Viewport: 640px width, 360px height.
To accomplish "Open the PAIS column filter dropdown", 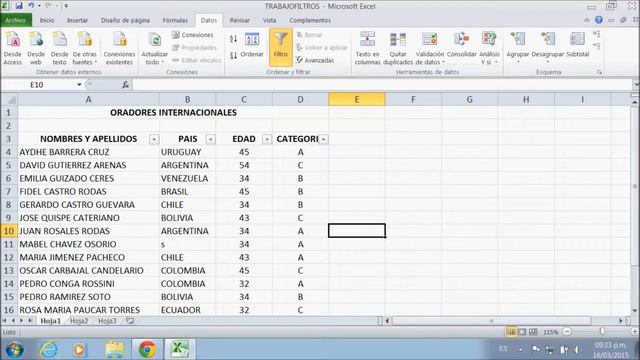I will coord(210,139).
